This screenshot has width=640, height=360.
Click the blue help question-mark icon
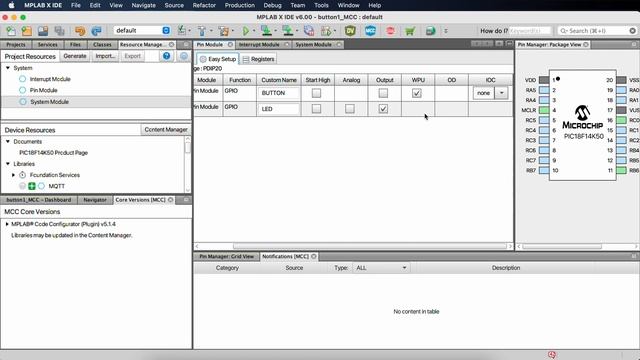tap(167, 56)
